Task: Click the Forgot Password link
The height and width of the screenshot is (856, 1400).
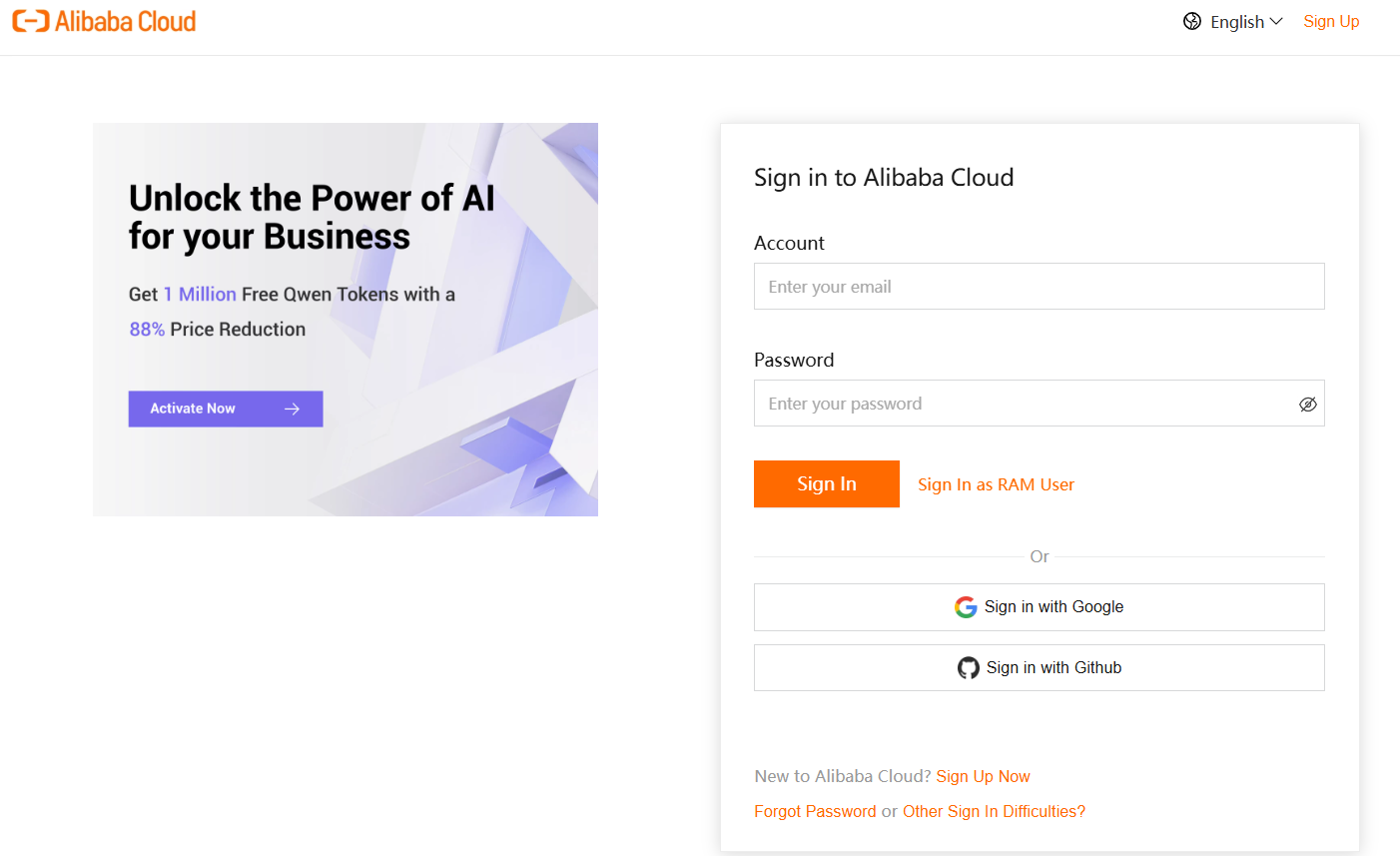Action: point(815,811)
